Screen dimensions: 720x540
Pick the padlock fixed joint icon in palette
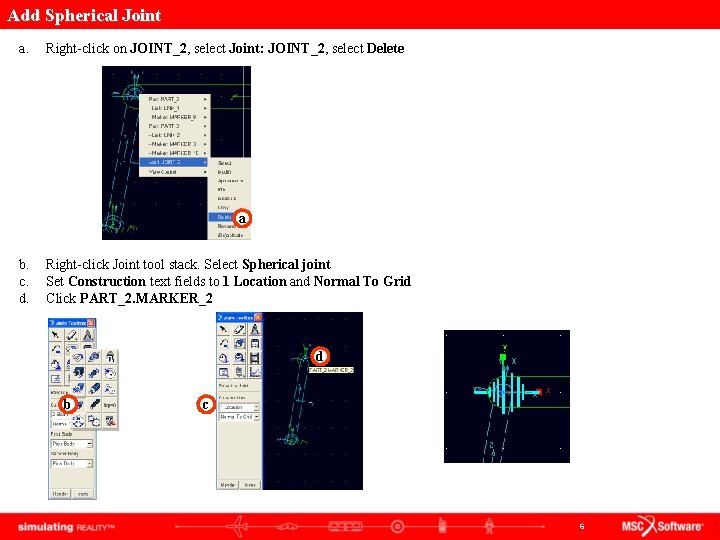(110, 356)
